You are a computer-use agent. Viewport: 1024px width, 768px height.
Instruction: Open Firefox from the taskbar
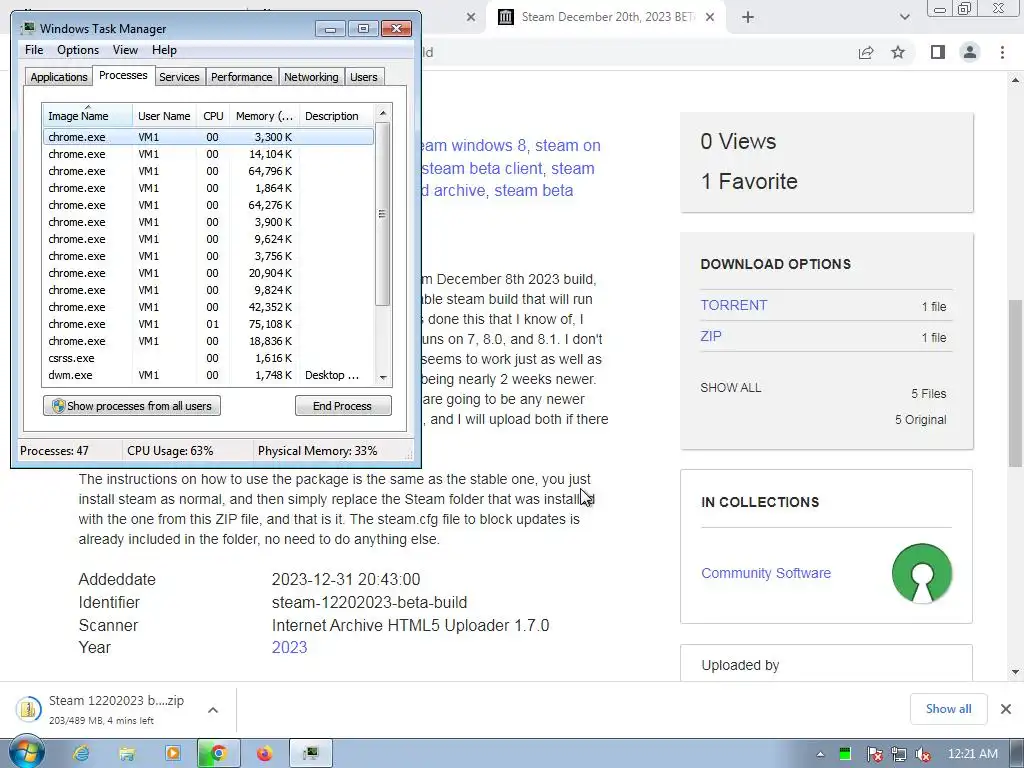click(264, 754)
